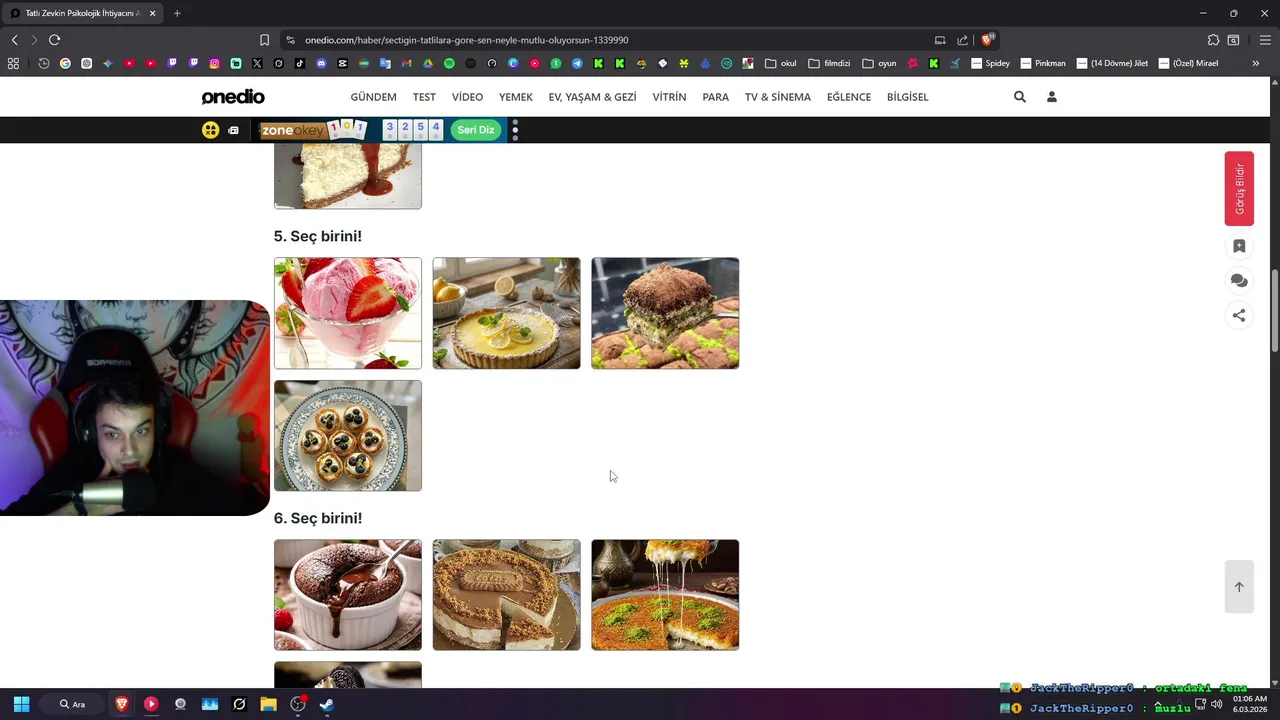Click the Seri Diz button

pyautogui.click(x=476, y=130)
